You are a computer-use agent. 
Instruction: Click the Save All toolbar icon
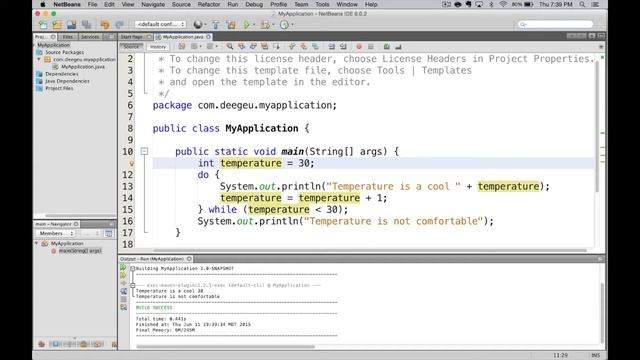(86, 24)
